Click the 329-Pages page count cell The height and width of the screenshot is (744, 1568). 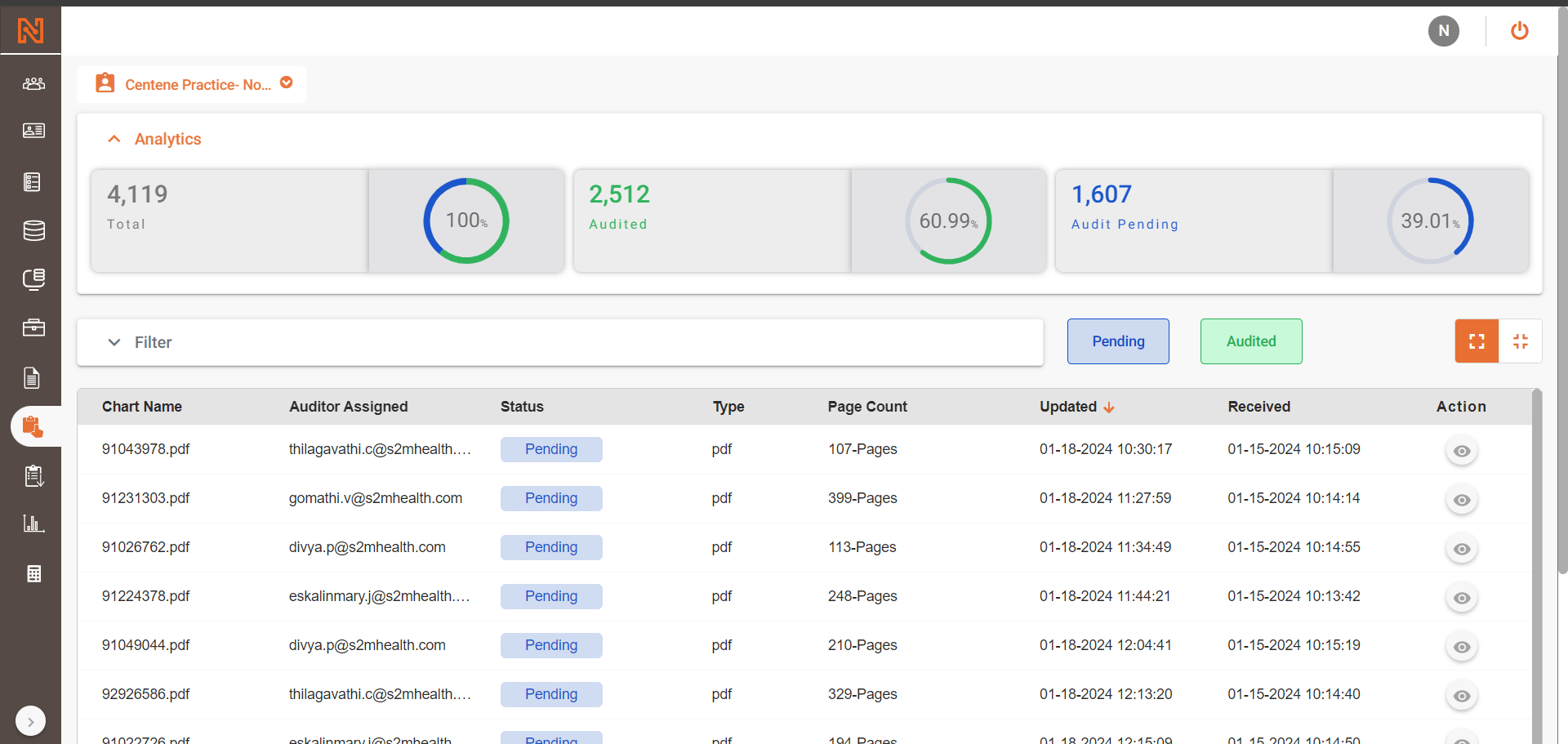click(x=862, y=694)
